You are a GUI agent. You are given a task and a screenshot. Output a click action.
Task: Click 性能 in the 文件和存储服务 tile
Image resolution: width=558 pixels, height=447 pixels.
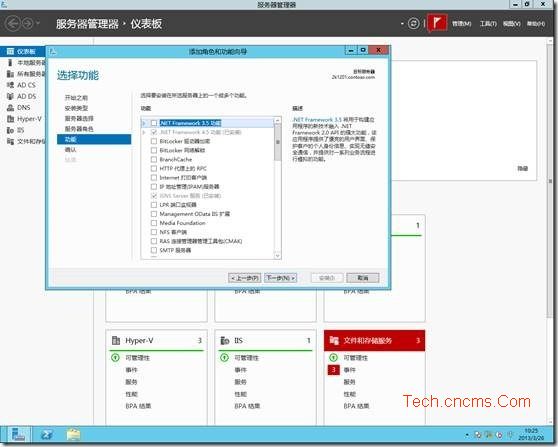(x=349, y=394)
